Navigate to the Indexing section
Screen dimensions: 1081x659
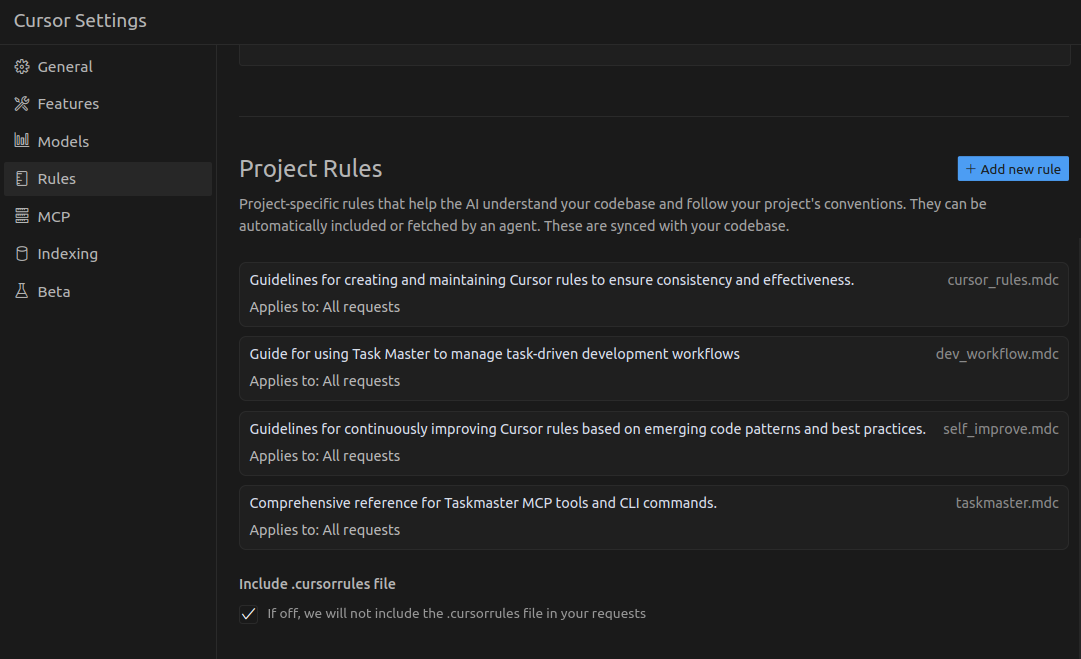pyautogui.click(x=108, y=254)
